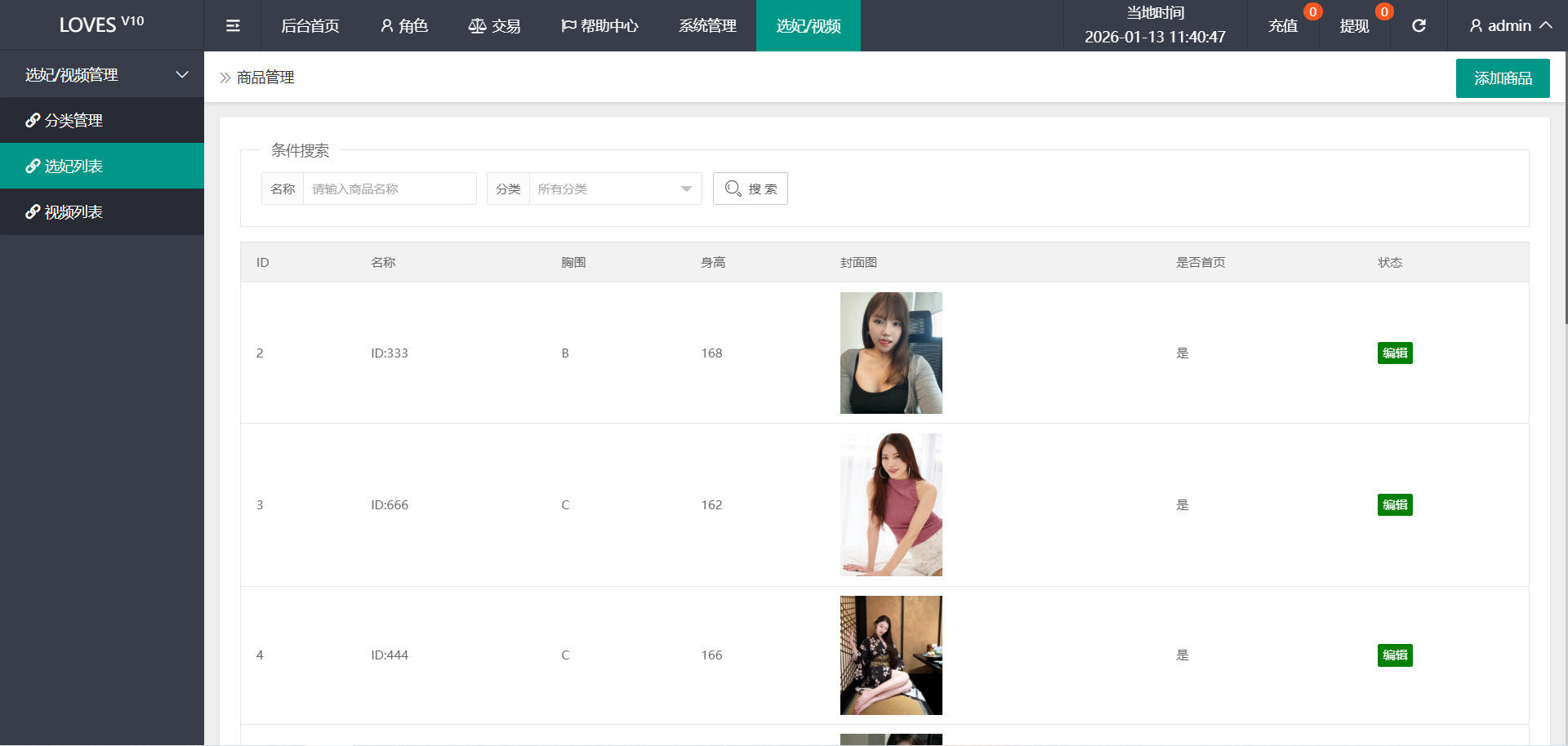
Task: Select 选妃列表 in the sidebar
Action: click(x=73, y=167)
